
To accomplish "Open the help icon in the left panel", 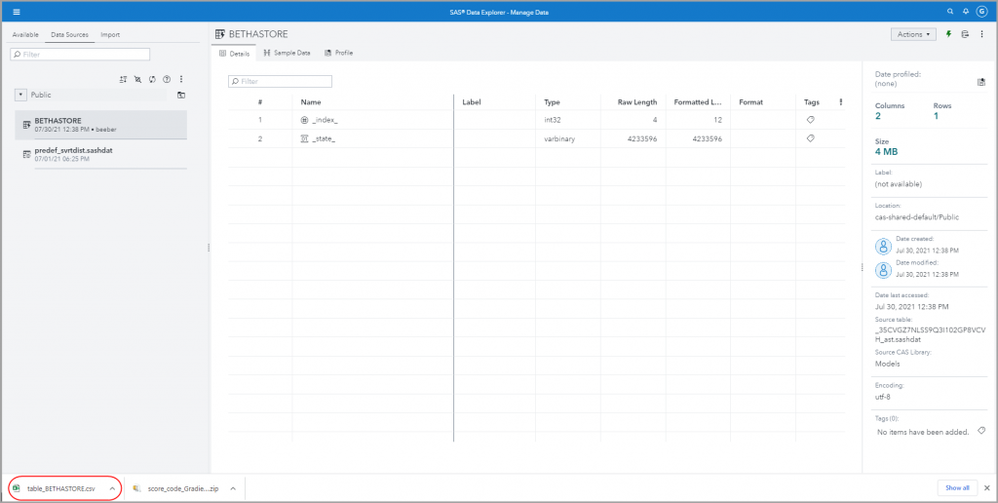I will [167, 80].
